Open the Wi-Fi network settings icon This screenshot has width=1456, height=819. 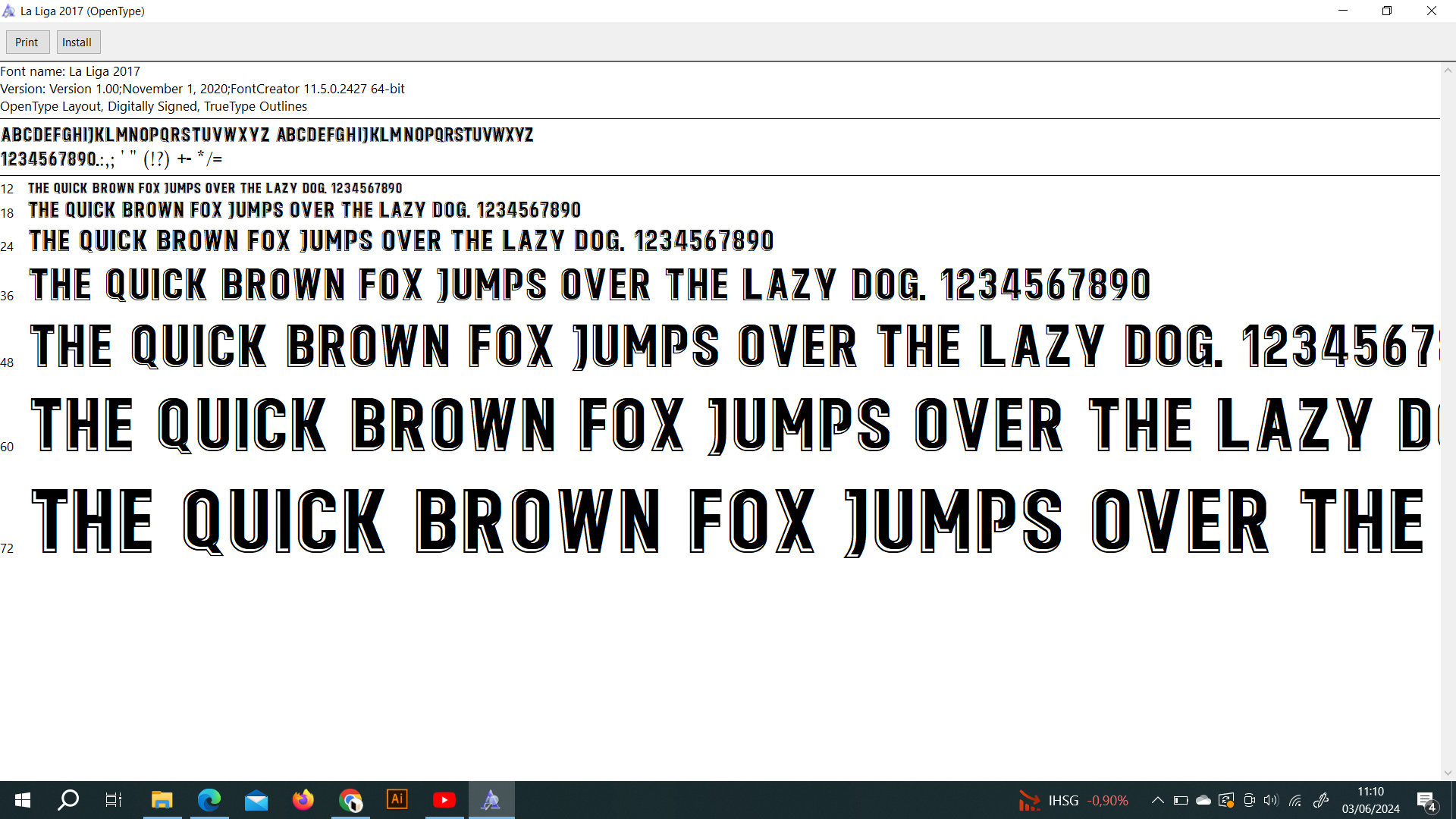(x=1295, y=800)
